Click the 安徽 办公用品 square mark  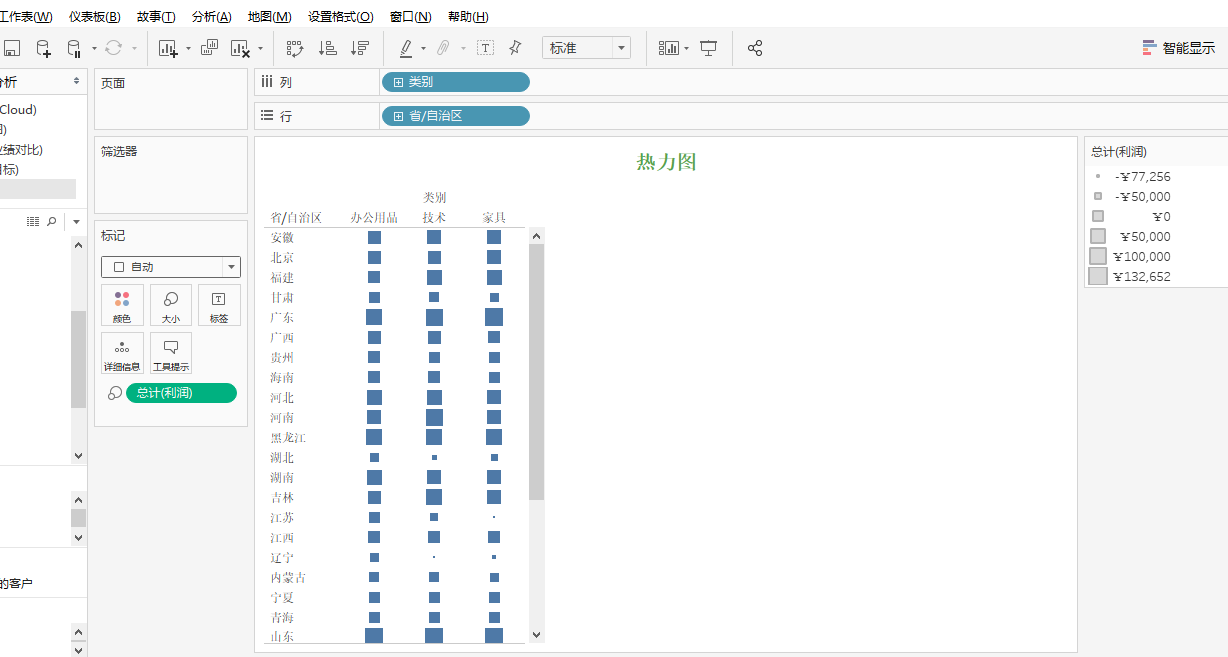[374, 237]
